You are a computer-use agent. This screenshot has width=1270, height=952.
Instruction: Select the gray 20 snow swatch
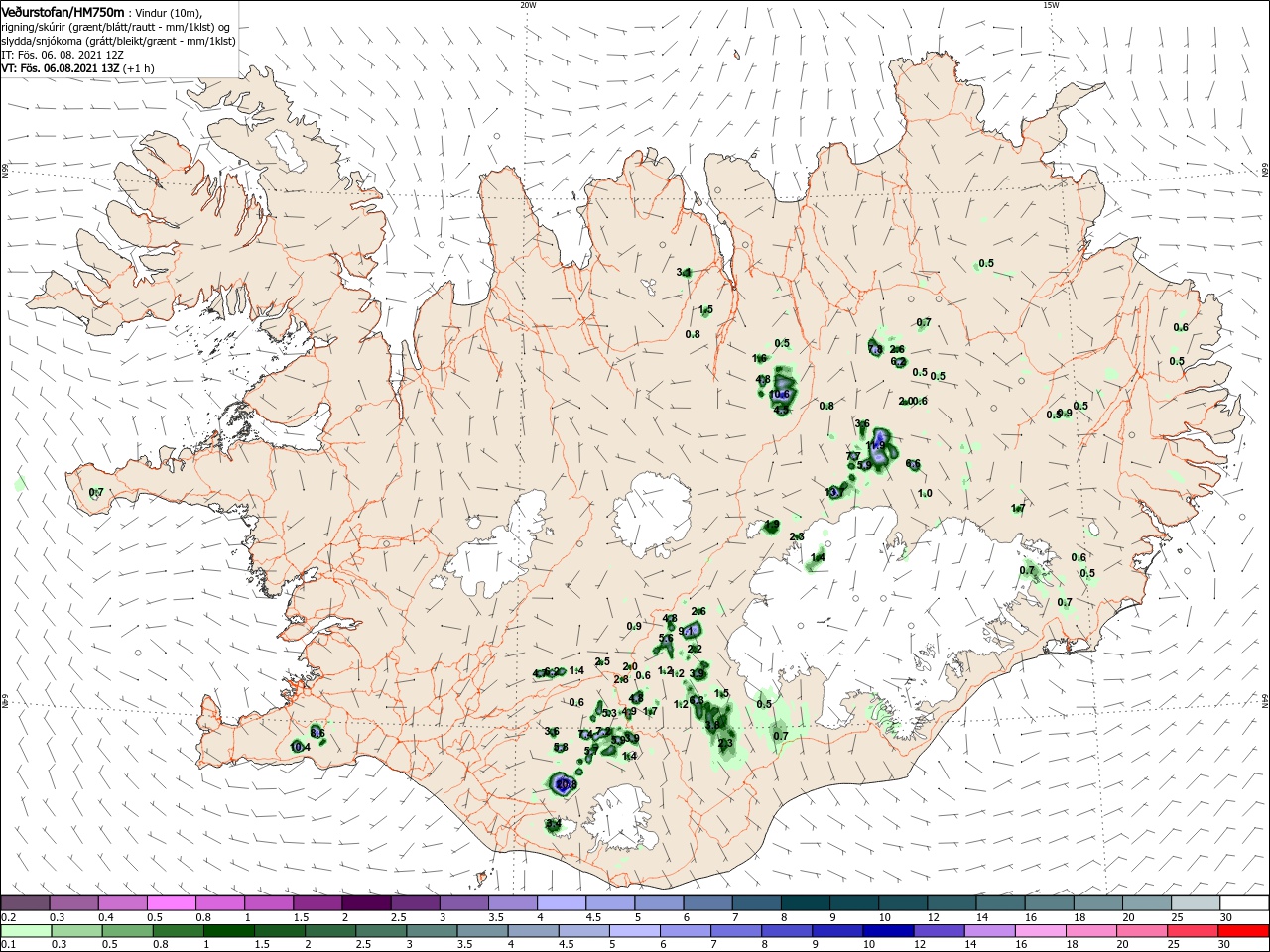pyautogui.click(x=1147, y=902)
